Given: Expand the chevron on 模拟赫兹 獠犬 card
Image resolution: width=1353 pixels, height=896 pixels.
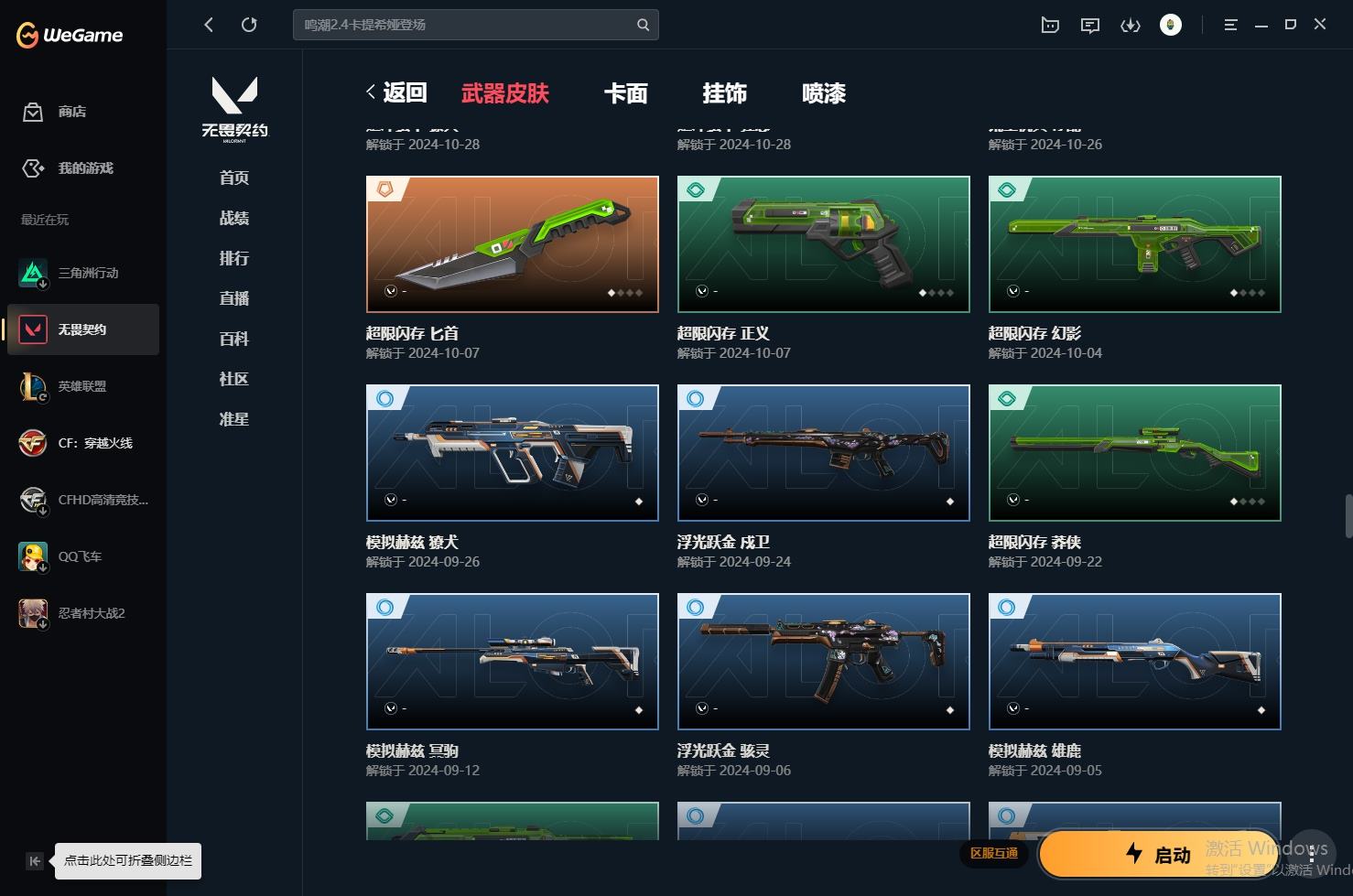Looking at the screenshot, I should tap(391, 500).
